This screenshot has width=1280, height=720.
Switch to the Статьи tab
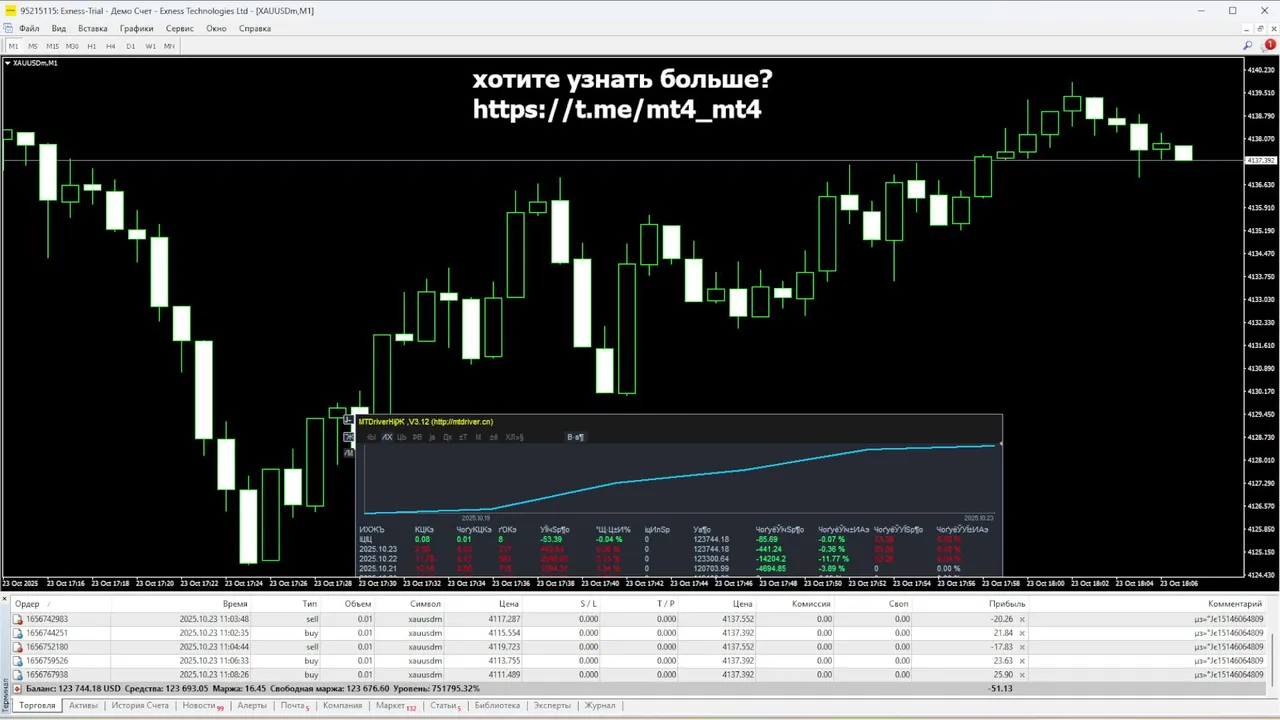[445, 706]
